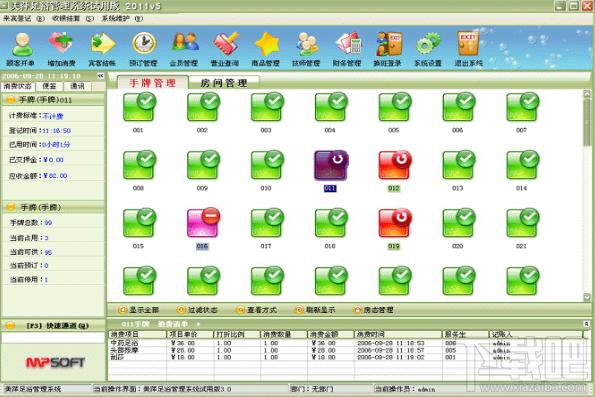The height and width of the screenshot is (397, 595).
Task: Select hand tag 009
Action: pyautogui.click(x=202, y=165)
